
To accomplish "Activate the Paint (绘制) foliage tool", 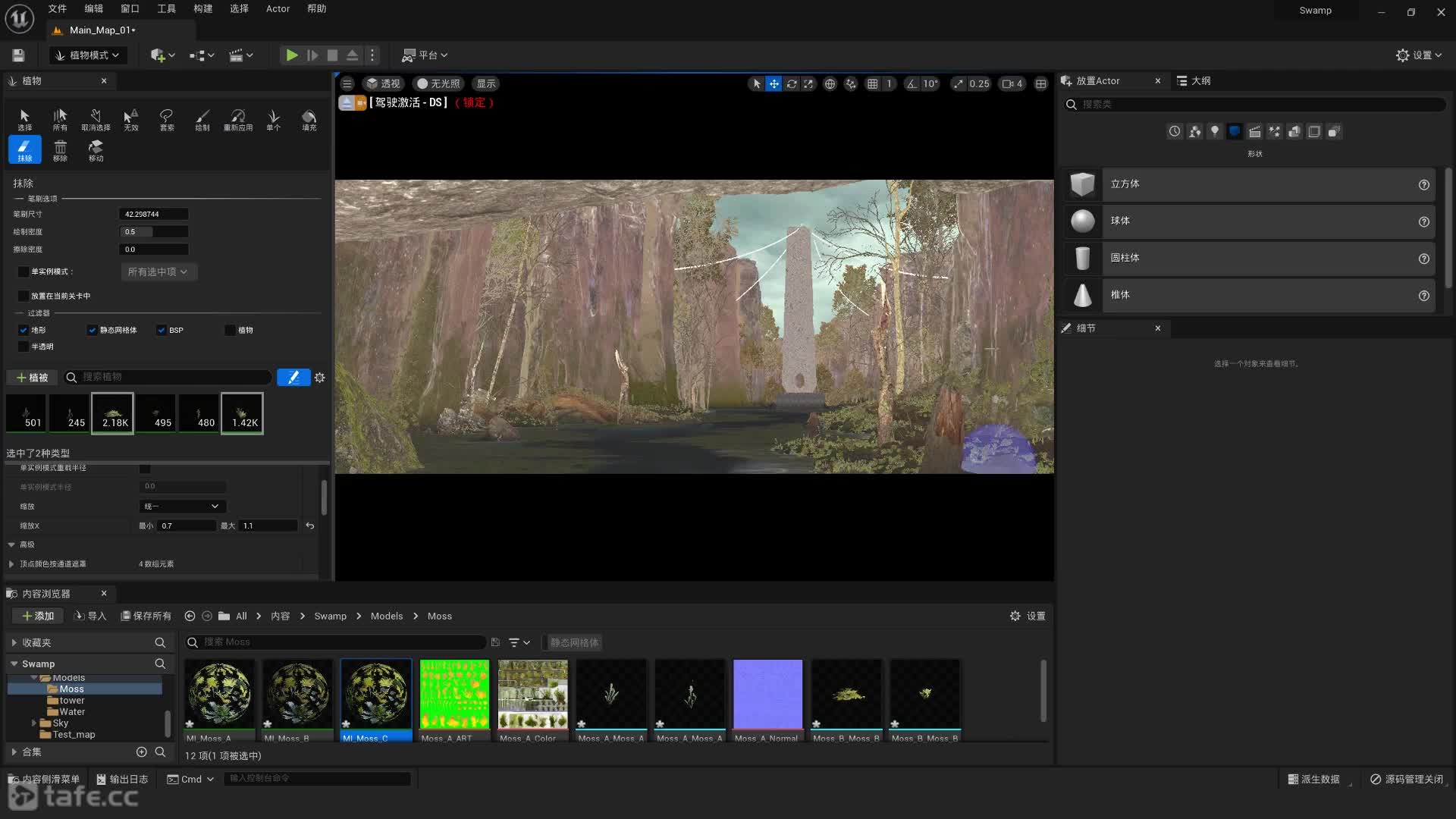I will coord(202,119).
